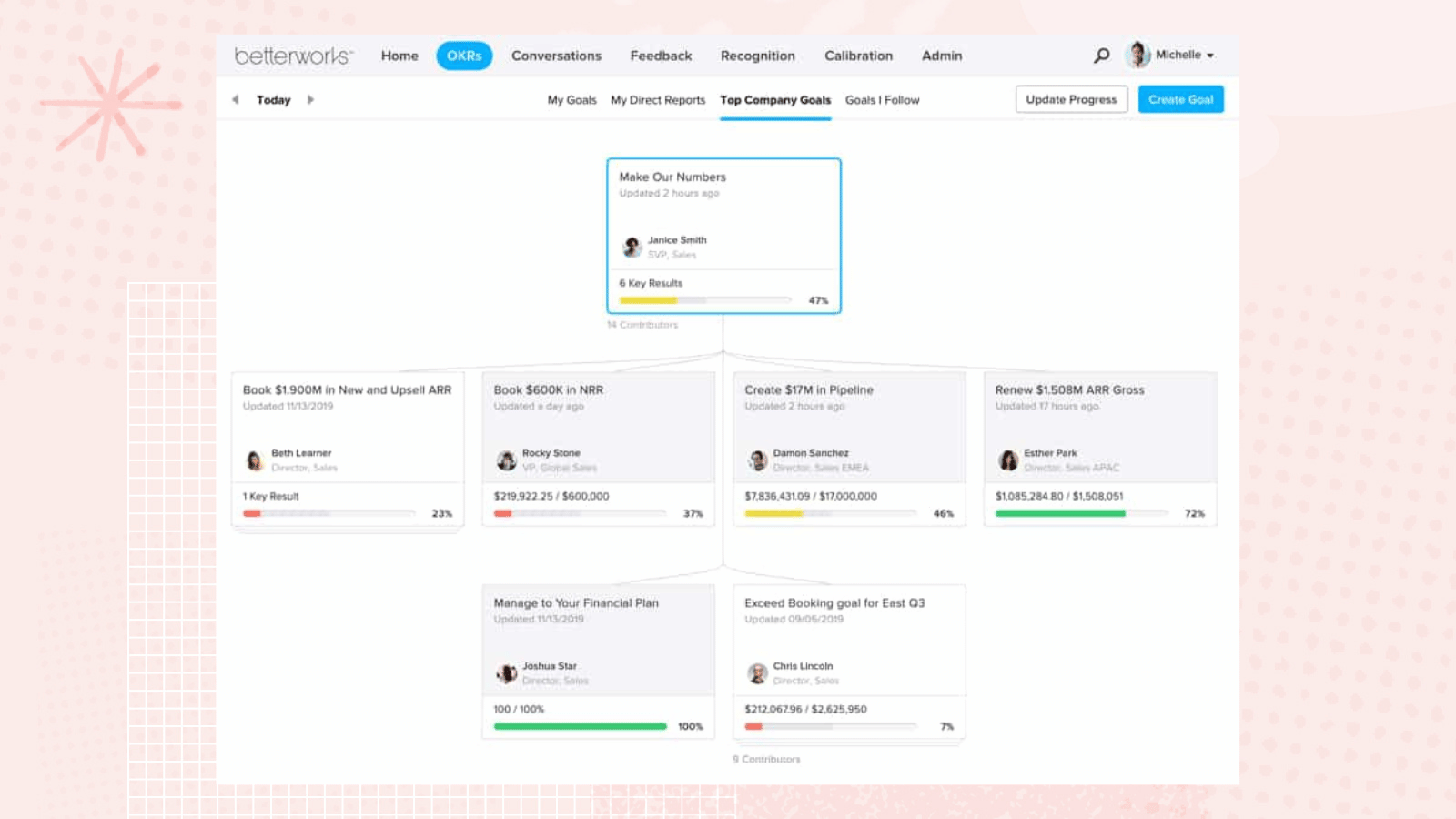Click the Create Goal button
1456x819 pixels.
point(1181,99)
